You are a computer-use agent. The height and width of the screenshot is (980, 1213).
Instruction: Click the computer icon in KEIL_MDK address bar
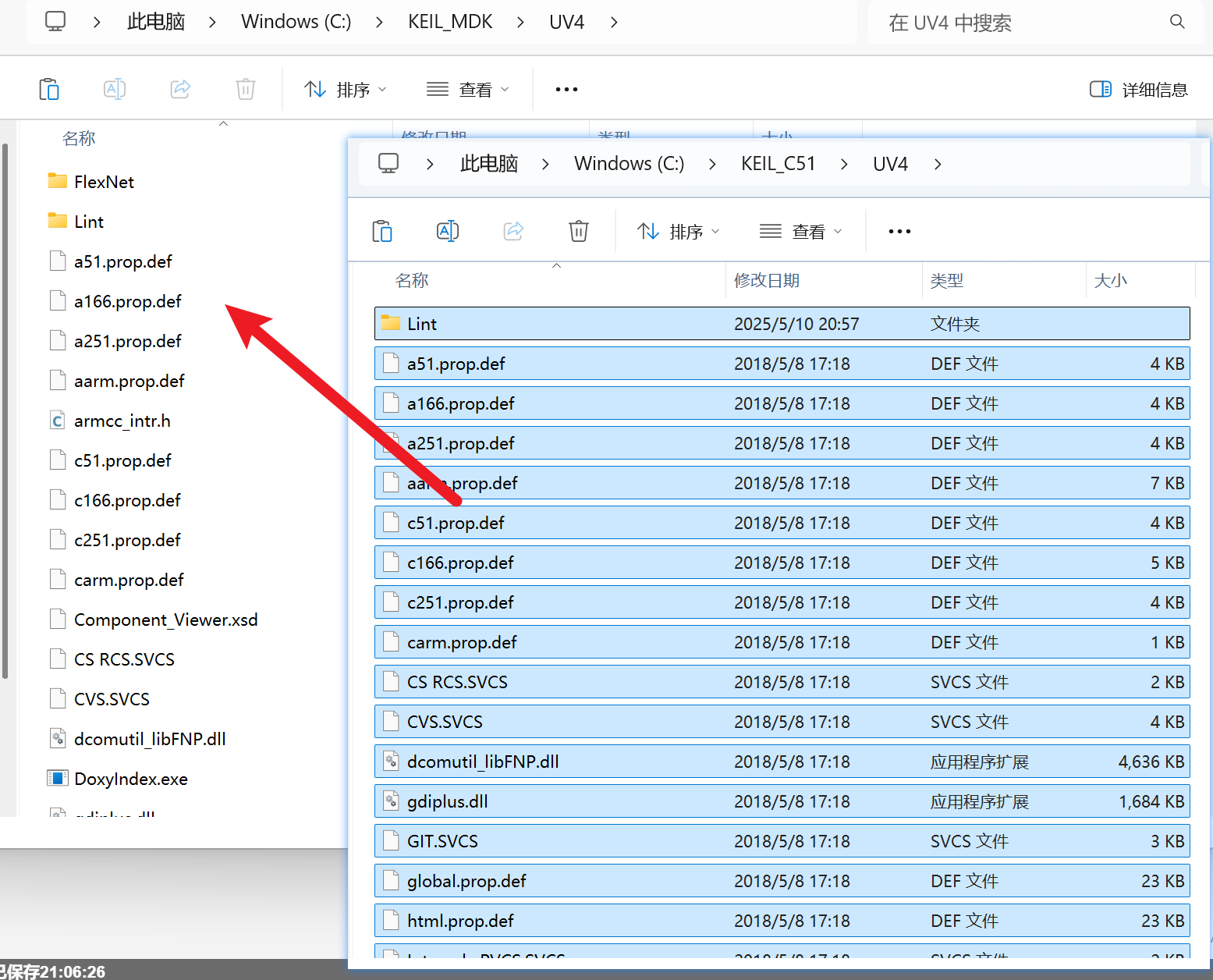(55, 21)
